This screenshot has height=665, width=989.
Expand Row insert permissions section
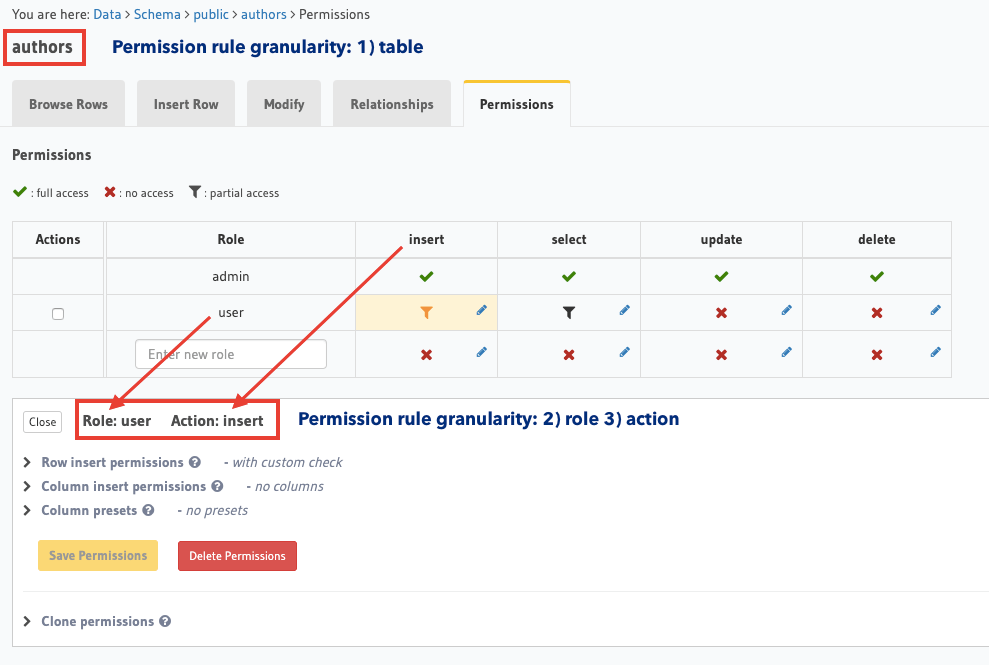click(112, 463)
